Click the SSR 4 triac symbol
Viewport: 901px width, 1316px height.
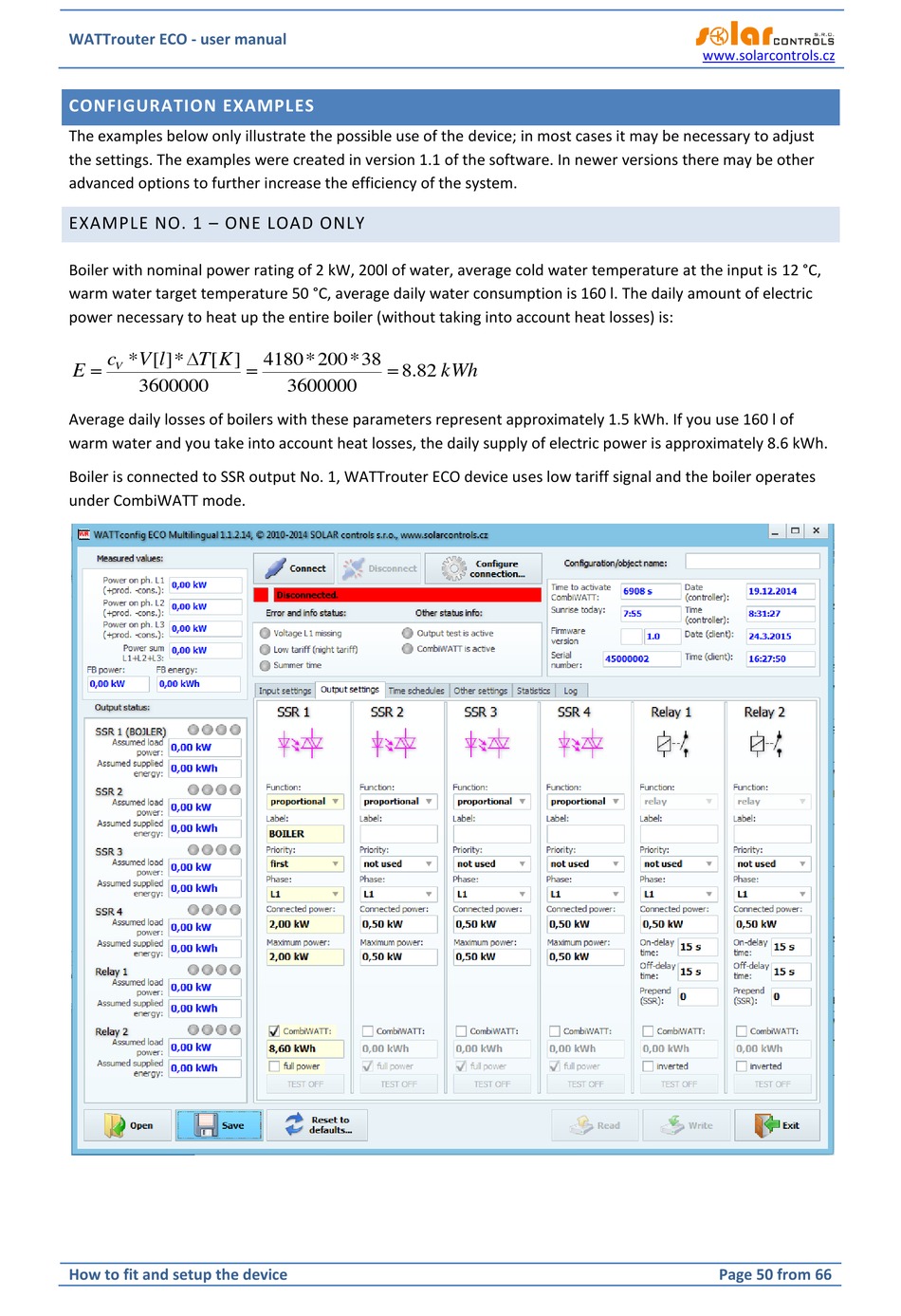580,744
